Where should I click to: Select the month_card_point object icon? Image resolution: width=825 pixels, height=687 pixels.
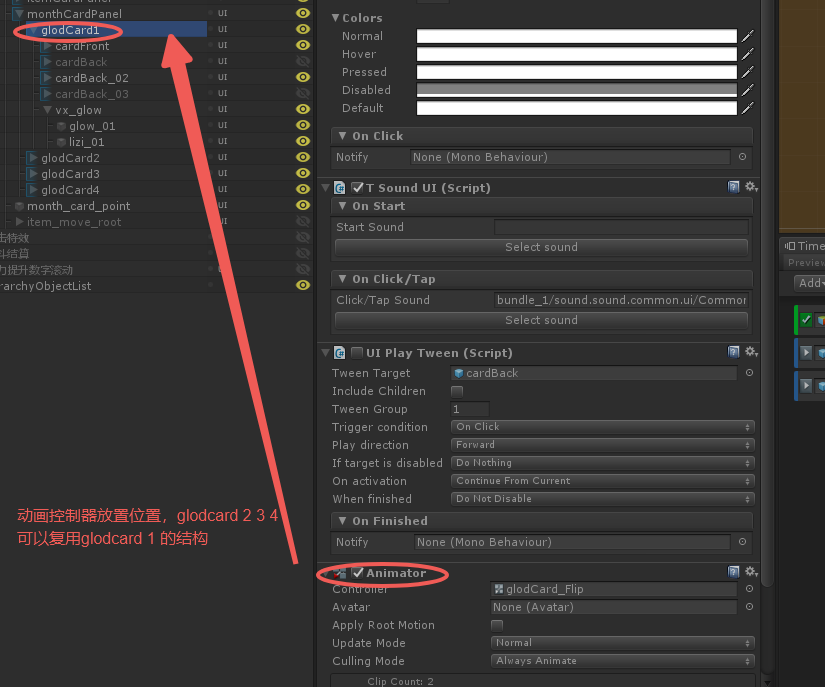tap(19, 206)
